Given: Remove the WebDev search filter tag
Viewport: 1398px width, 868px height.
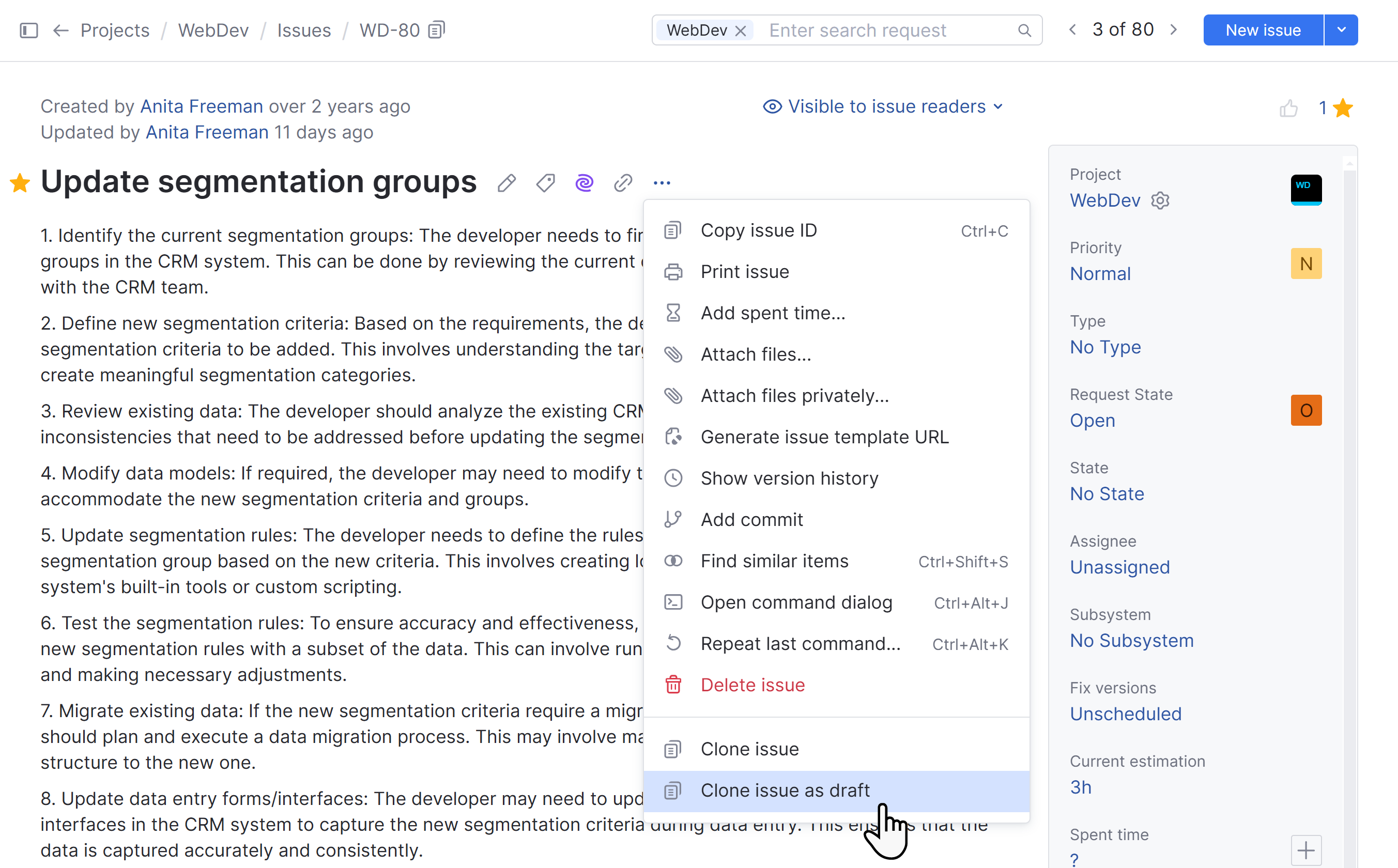Looking at the screenshot, I should click(741, 30).
